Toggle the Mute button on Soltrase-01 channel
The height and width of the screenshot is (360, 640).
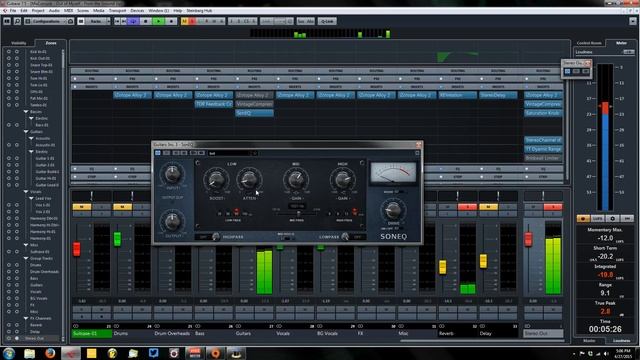click(82, 207)
